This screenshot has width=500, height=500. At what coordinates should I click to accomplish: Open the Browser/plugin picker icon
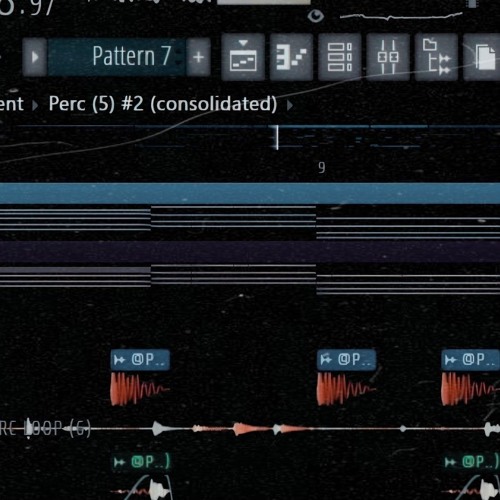click(436, 57)
